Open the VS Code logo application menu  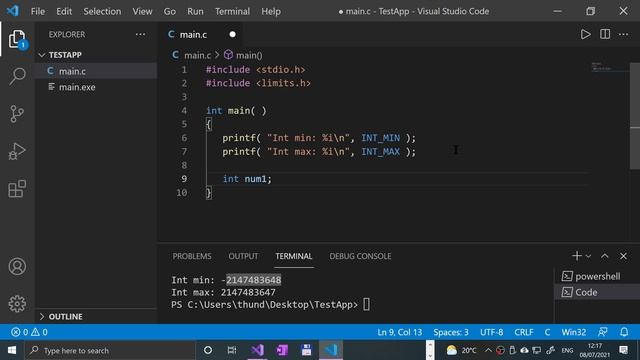13,11
